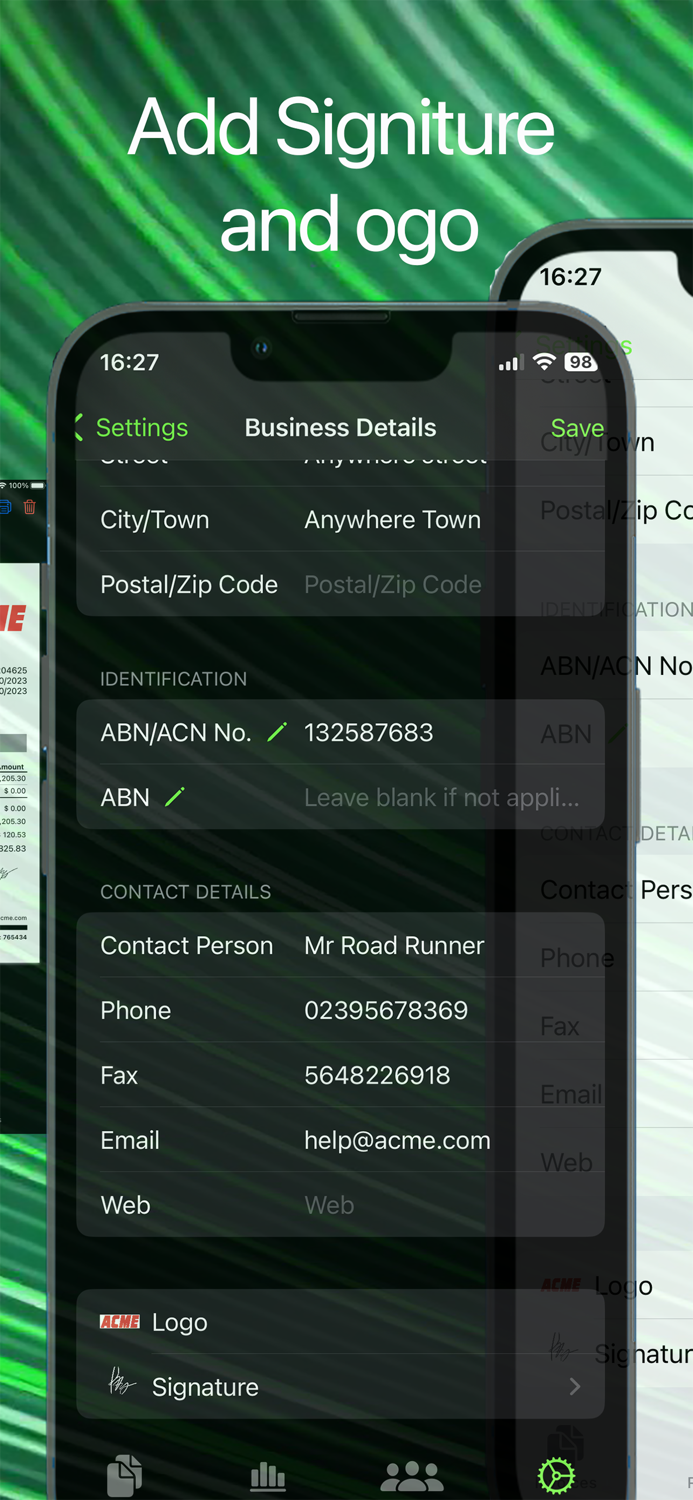Tap the Email label
This screenshot has width=693, height=1500.
click(130, 1141)
